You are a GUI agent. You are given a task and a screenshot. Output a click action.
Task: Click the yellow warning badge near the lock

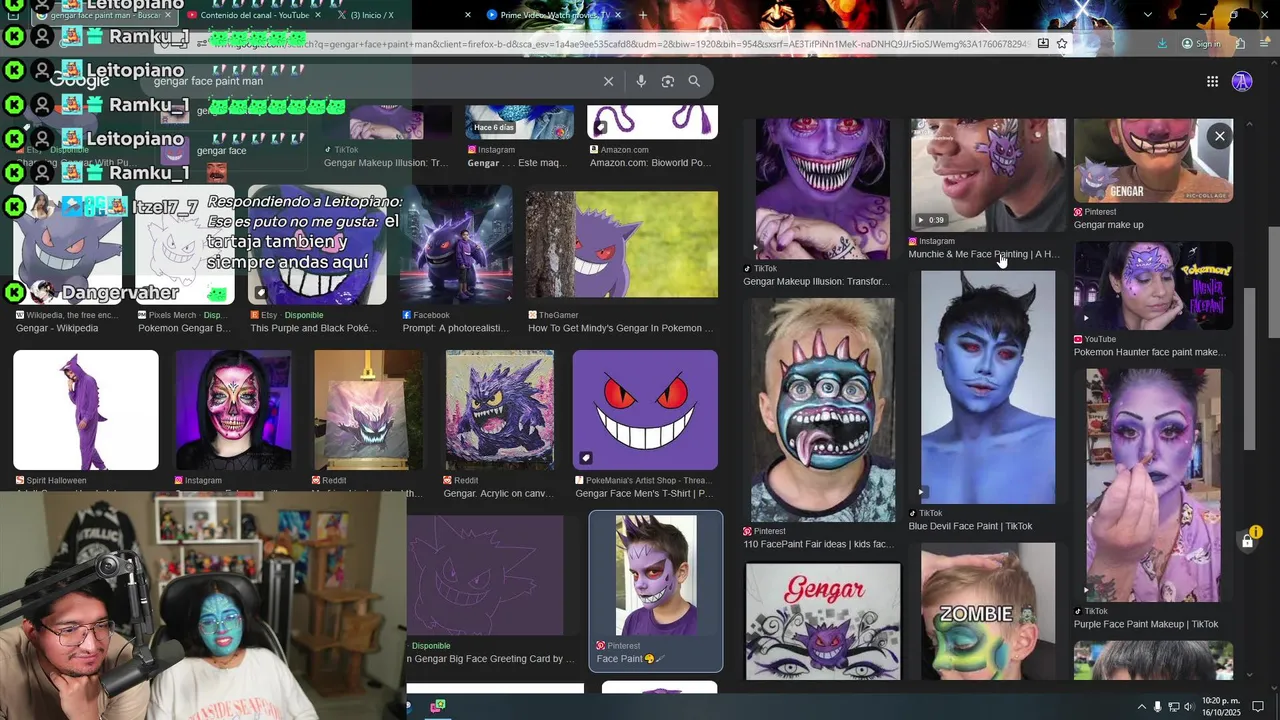point(1257,533)
